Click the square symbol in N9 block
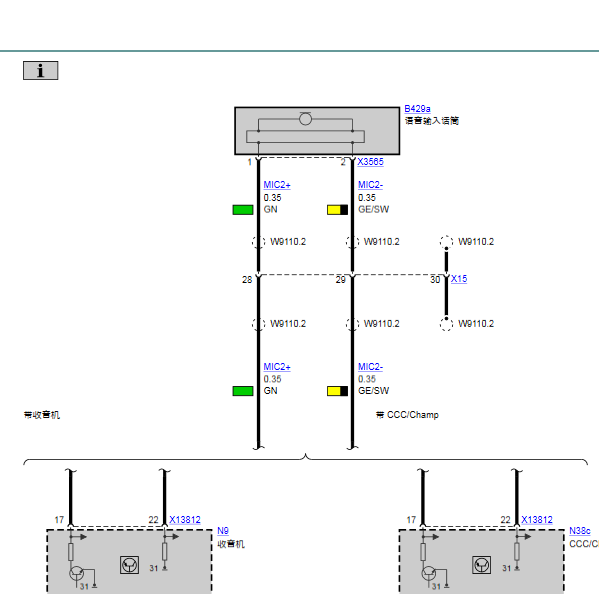The image size is (599, 594). [130, 565]
